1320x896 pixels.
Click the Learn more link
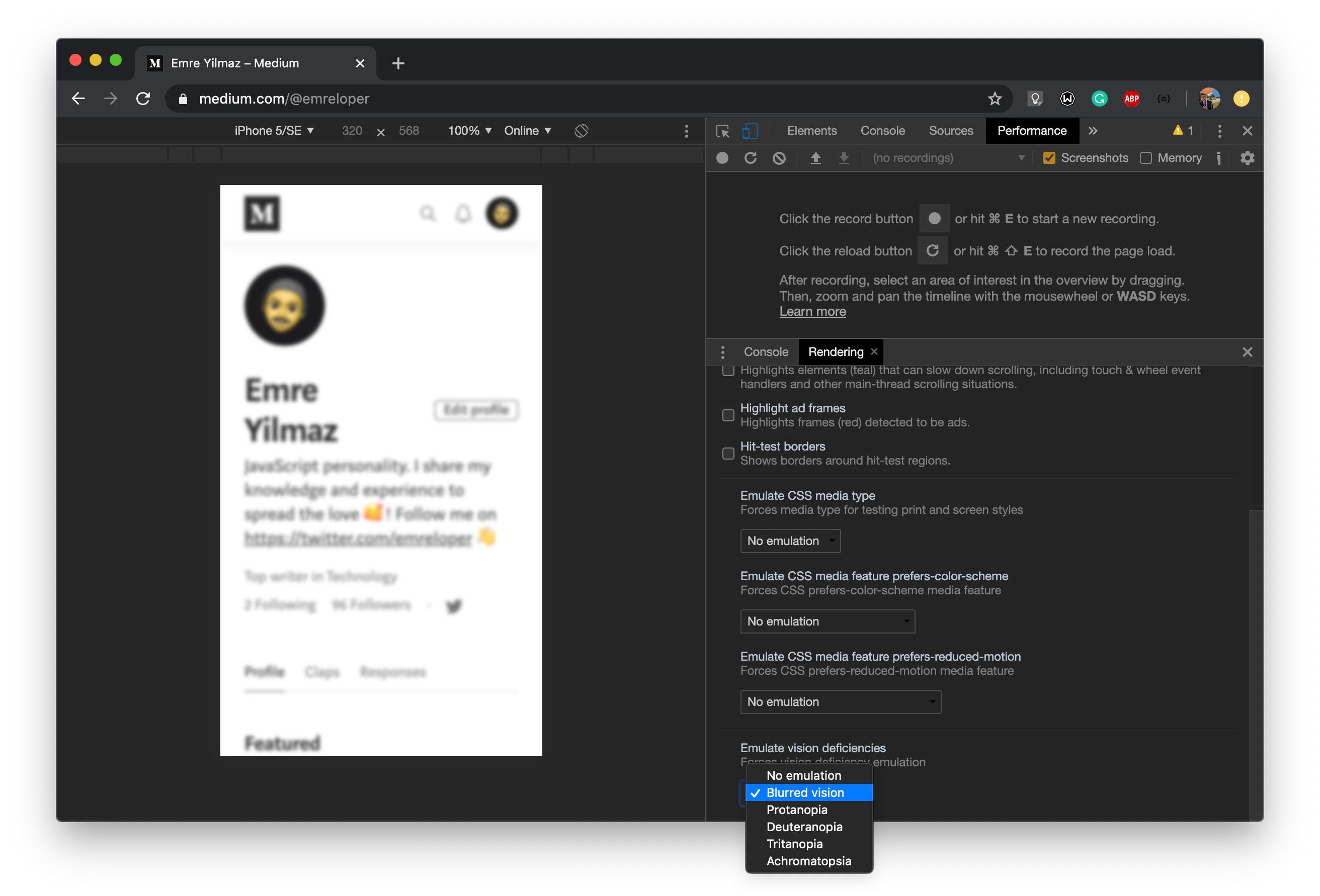click(812, 311)
